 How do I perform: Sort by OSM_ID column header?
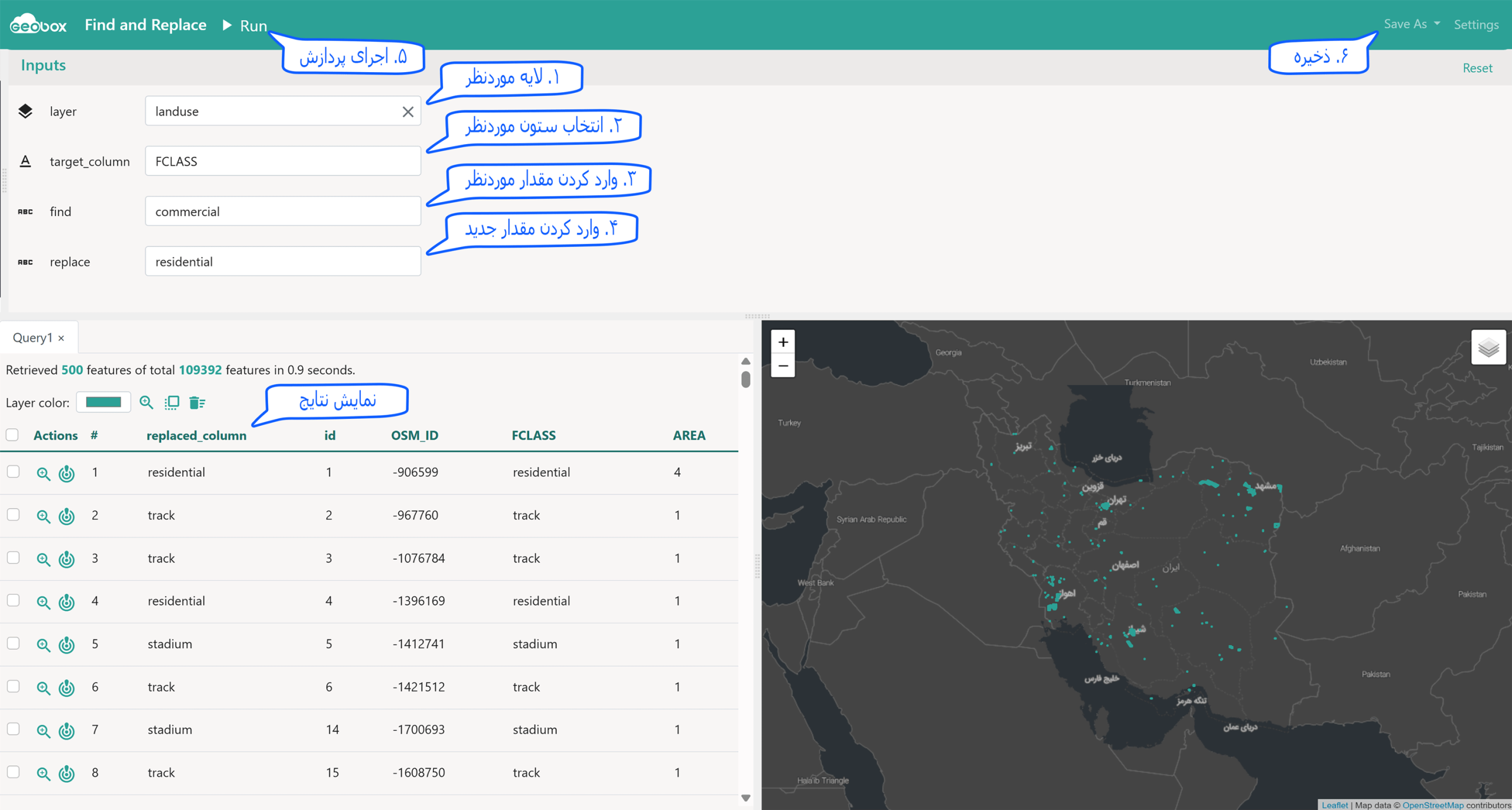[x=415, y=435]
